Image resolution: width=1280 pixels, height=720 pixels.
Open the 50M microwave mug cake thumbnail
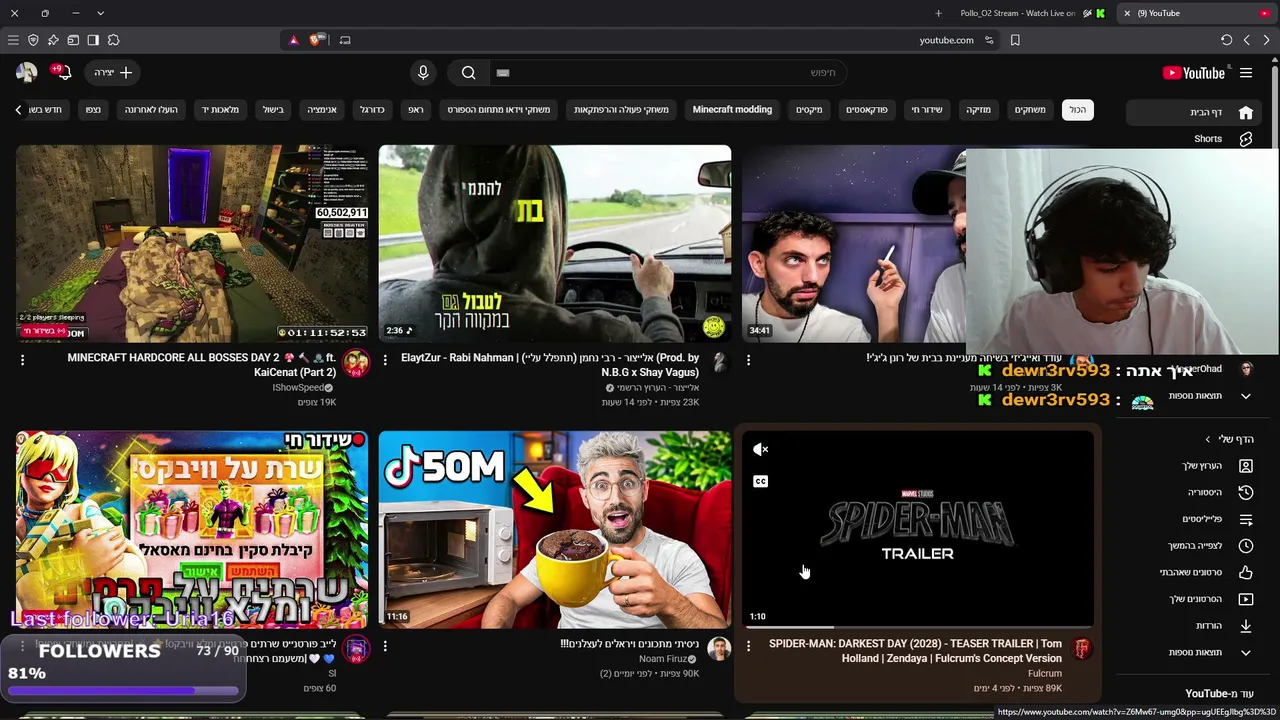coord(555,530)
